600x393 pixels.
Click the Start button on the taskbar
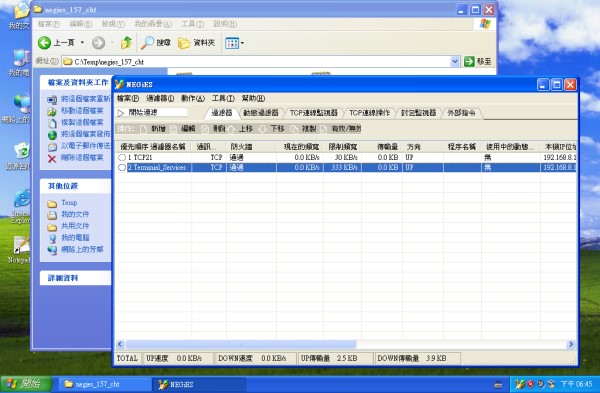(26, 384)
